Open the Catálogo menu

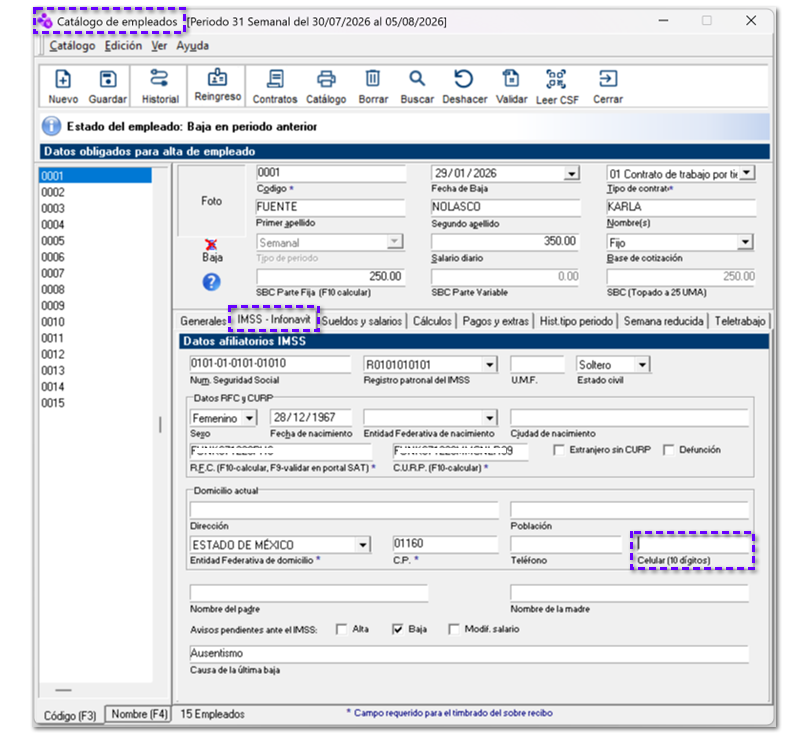click(72, 46)
